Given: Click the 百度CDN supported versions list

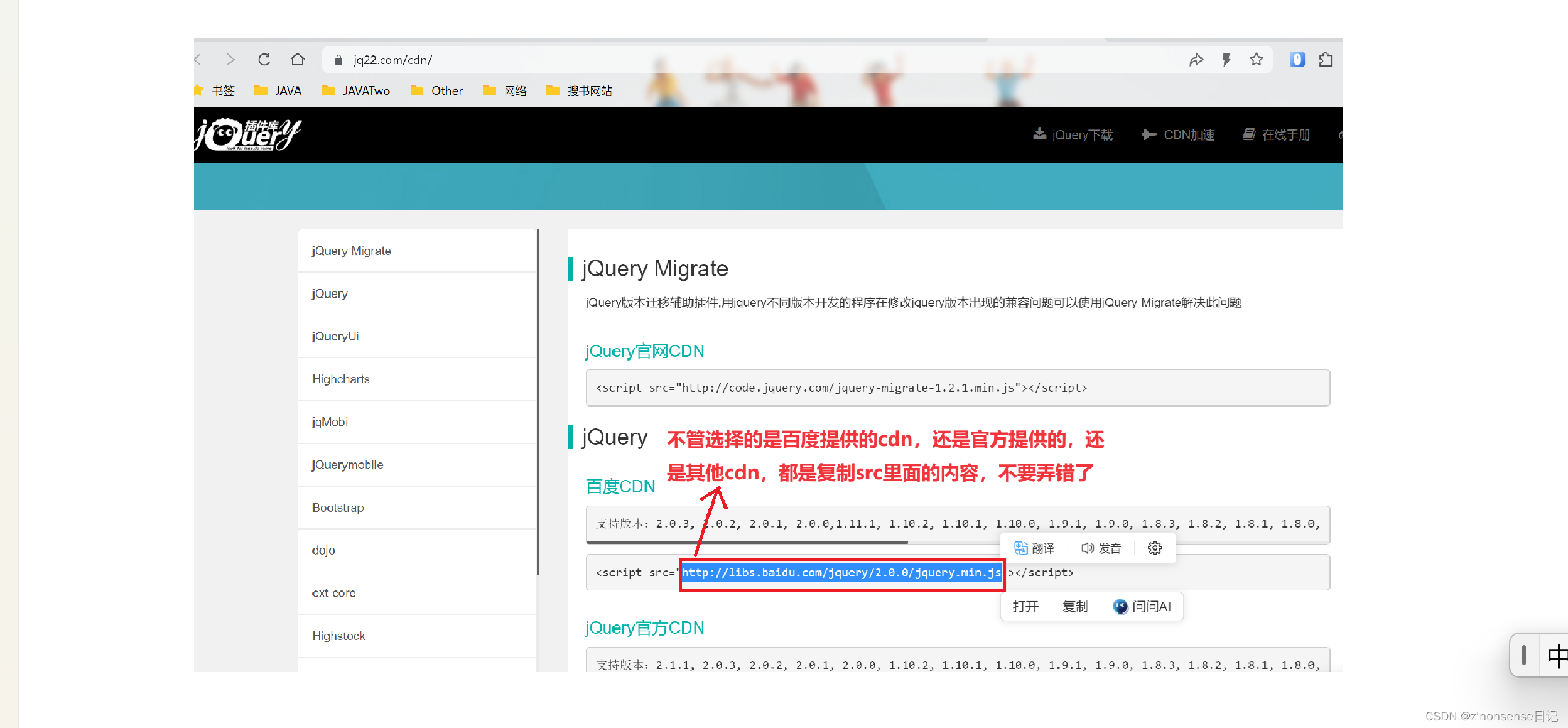Looking at the screenshot, I should pyautogui.click(x=958, y=523).
